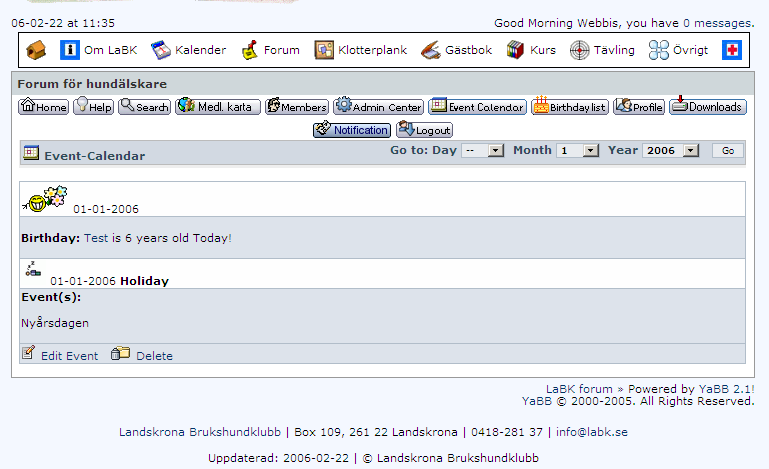This screenshot has width=769, height=469.
Task: Click the smiley with flowers birthday icon
Action: (45, 199)
